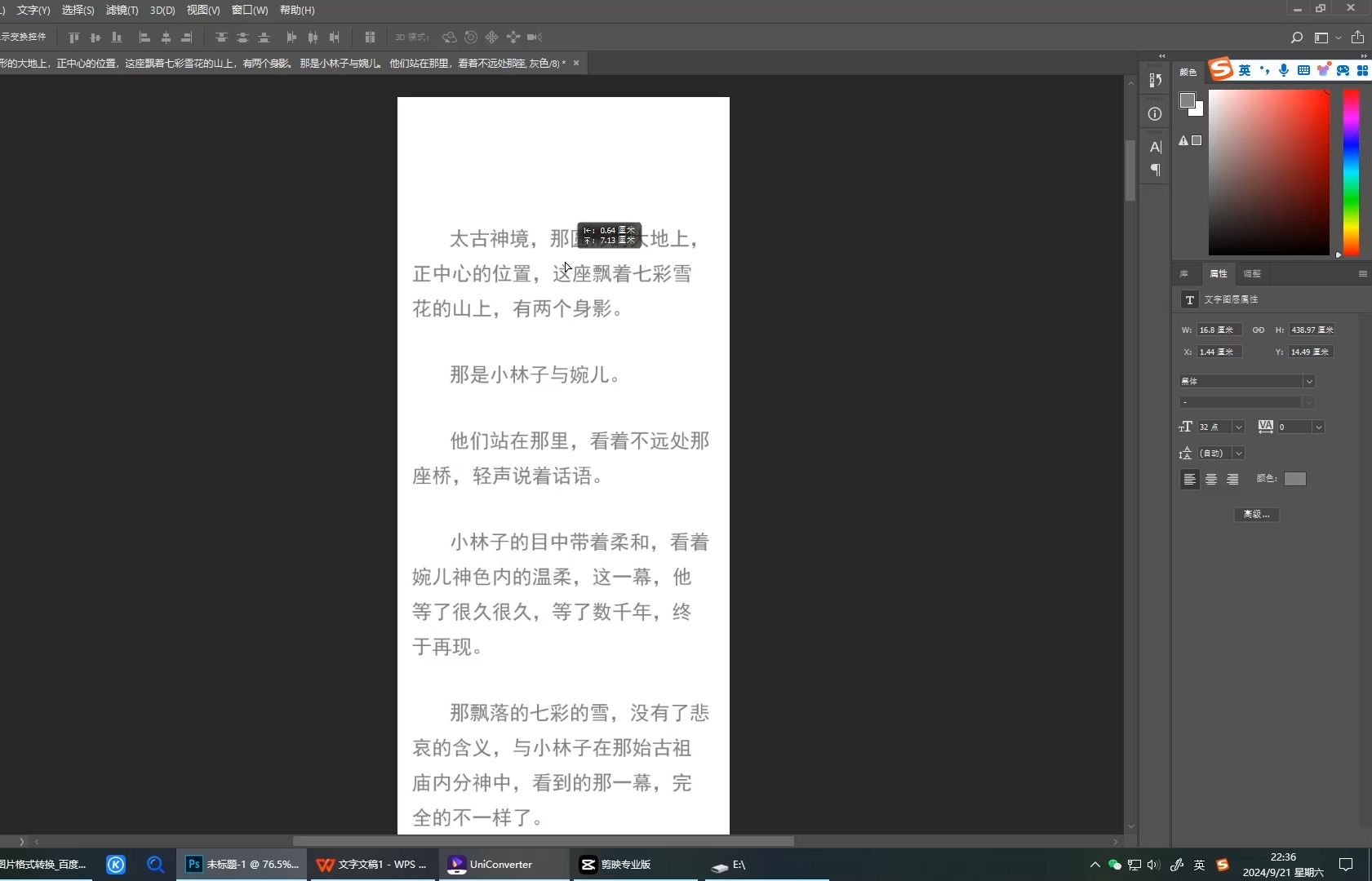This screenshot has width=1372, height=881.
Task: Toggle the W/H aspect ratio link
Action: pyautogui.click(x=1258, y=330)
